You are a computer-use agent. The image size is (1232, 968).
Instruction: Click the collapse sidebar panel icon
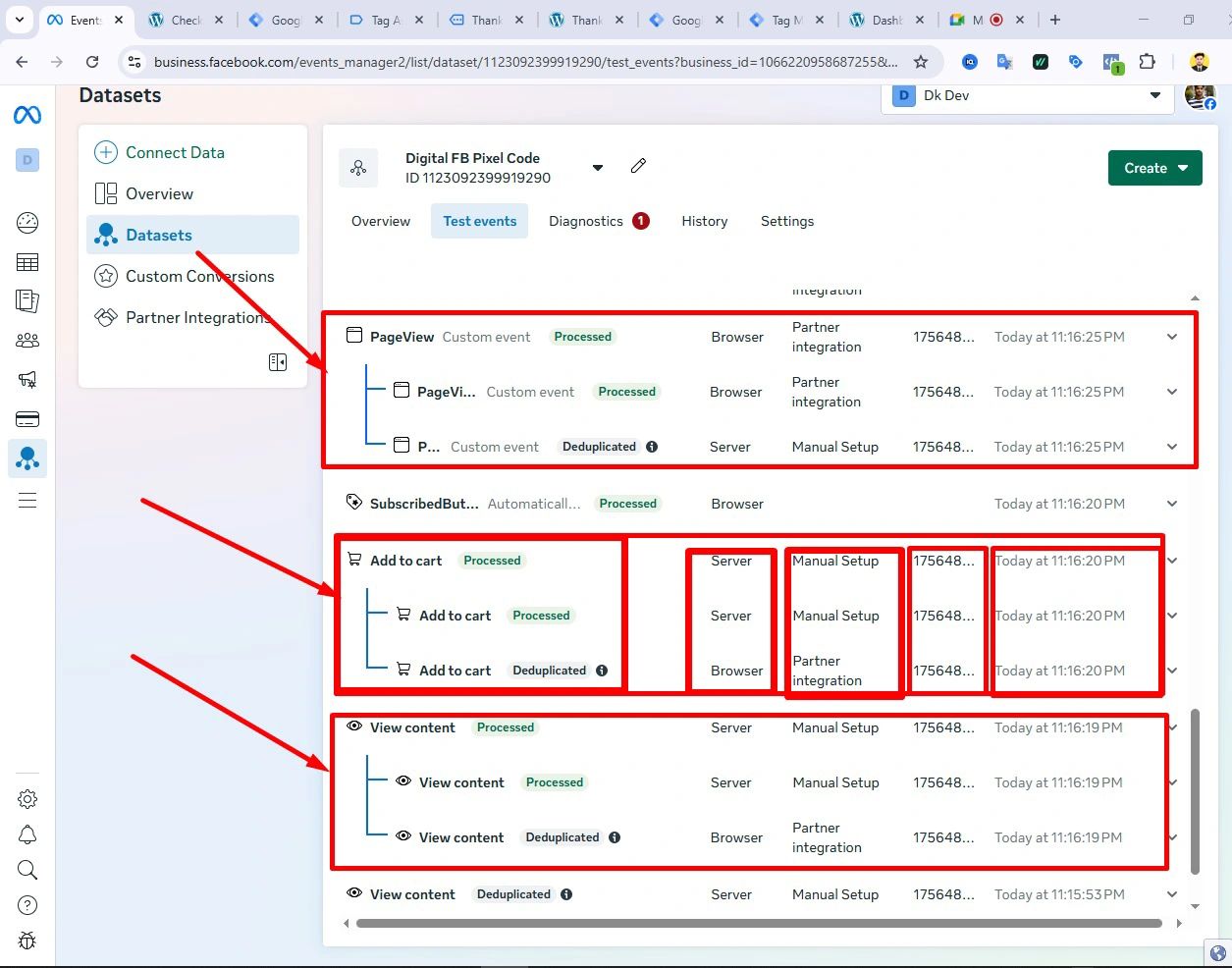(278, 362)
